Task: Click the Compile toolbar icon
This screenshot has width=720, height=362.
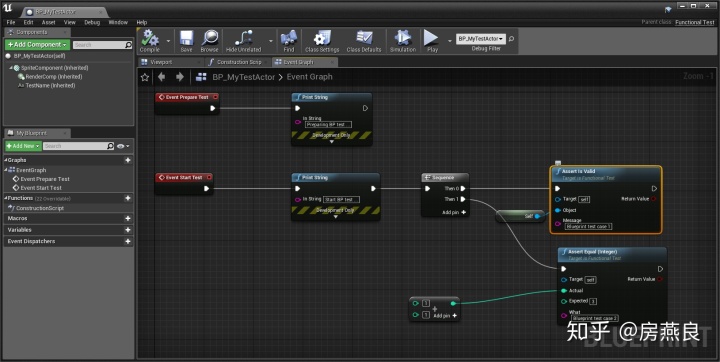Action: coord(150,38)
